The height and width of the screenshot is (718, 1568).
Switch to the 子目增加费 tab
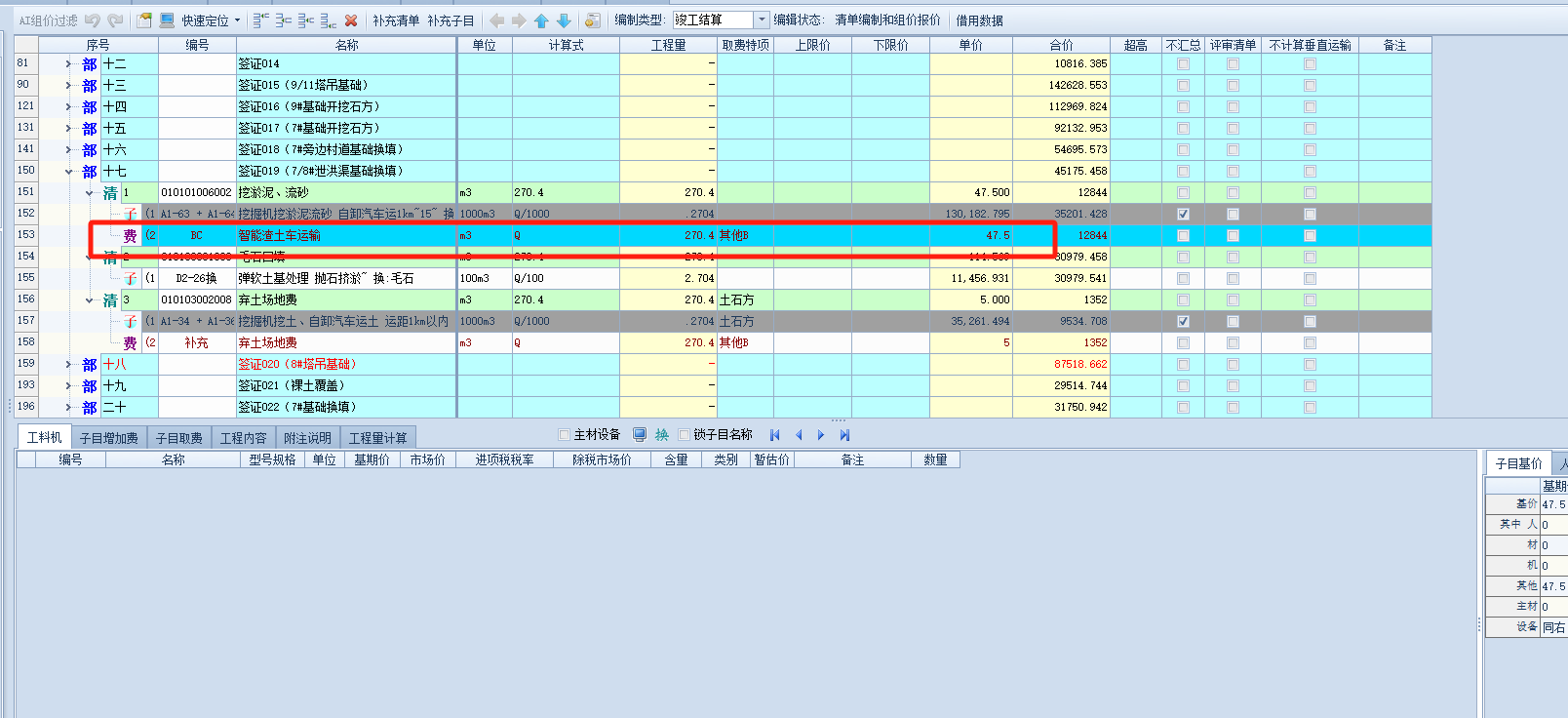109,438
